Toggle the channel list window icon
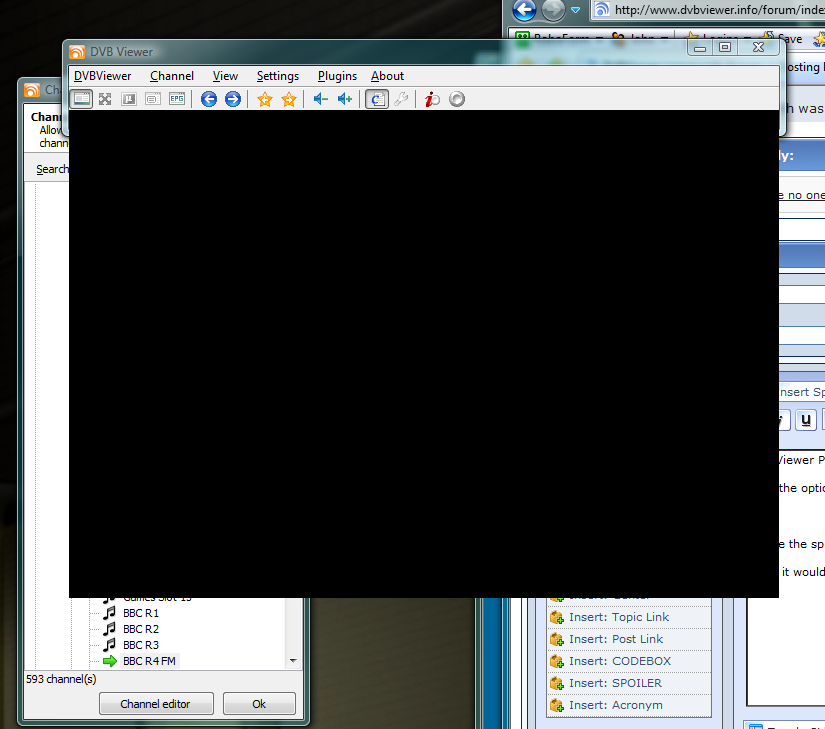 377,99
